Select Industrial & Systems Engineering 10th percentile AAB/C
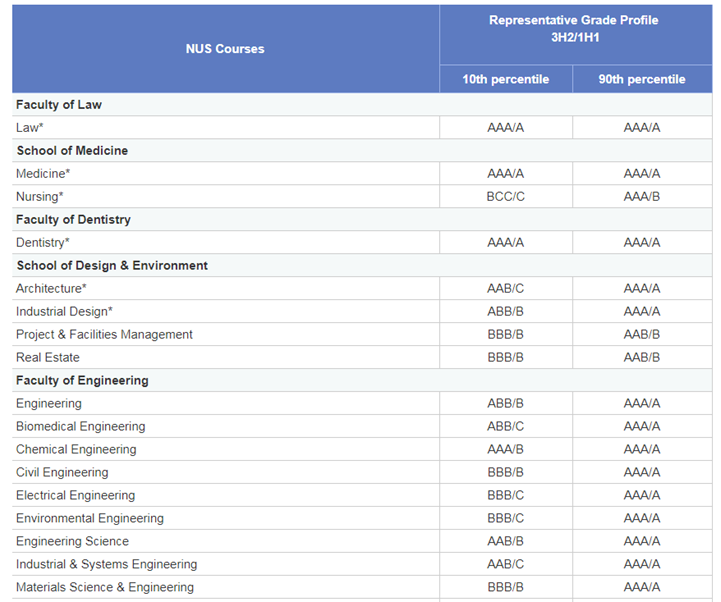721x602 pixels. pyautogui.click(x=506, y=564)
